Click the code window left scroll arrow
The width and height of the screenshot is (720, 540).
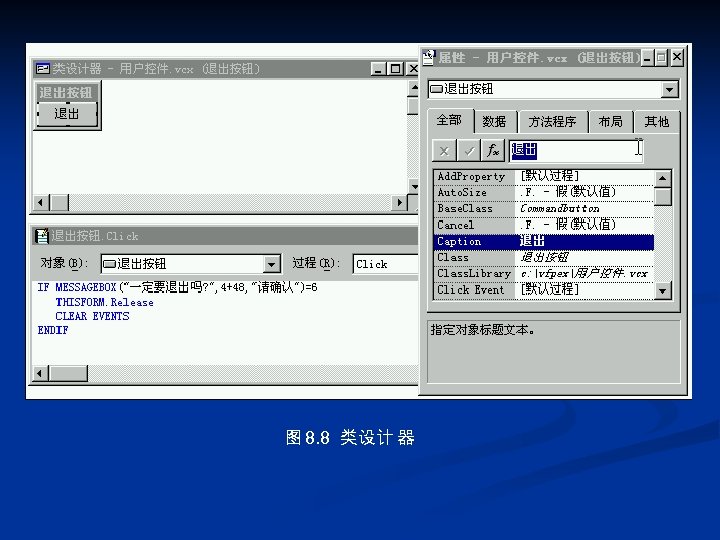[40, 373]
